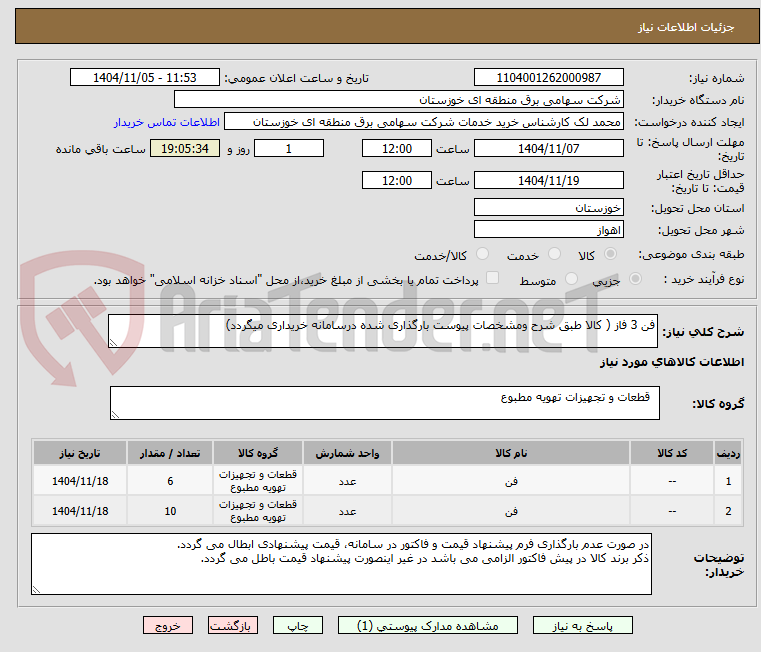Click the نام کالا column header

tap(511, 453)
